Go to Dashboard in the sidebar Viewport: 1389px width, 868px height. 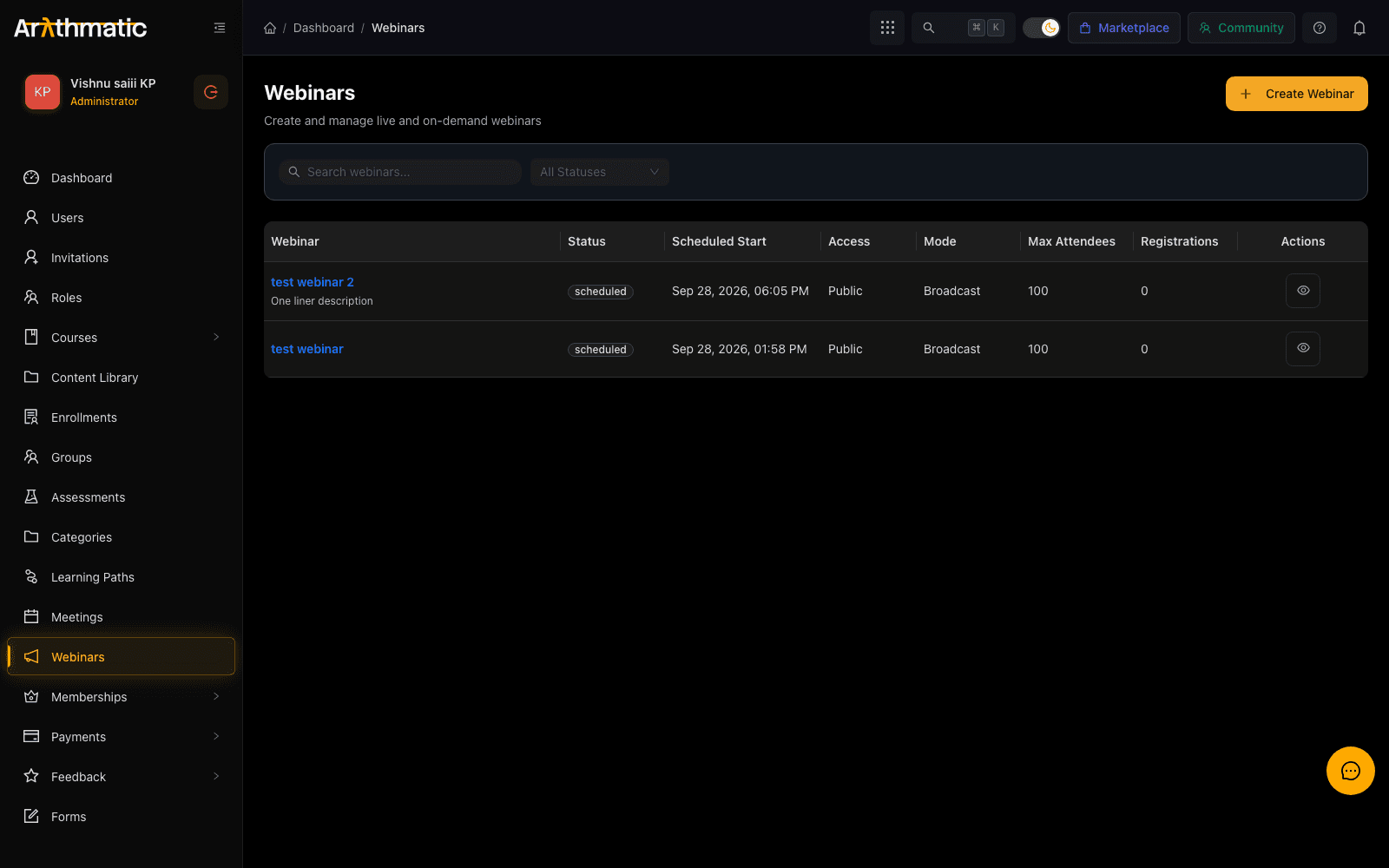[x=122, y=178]
